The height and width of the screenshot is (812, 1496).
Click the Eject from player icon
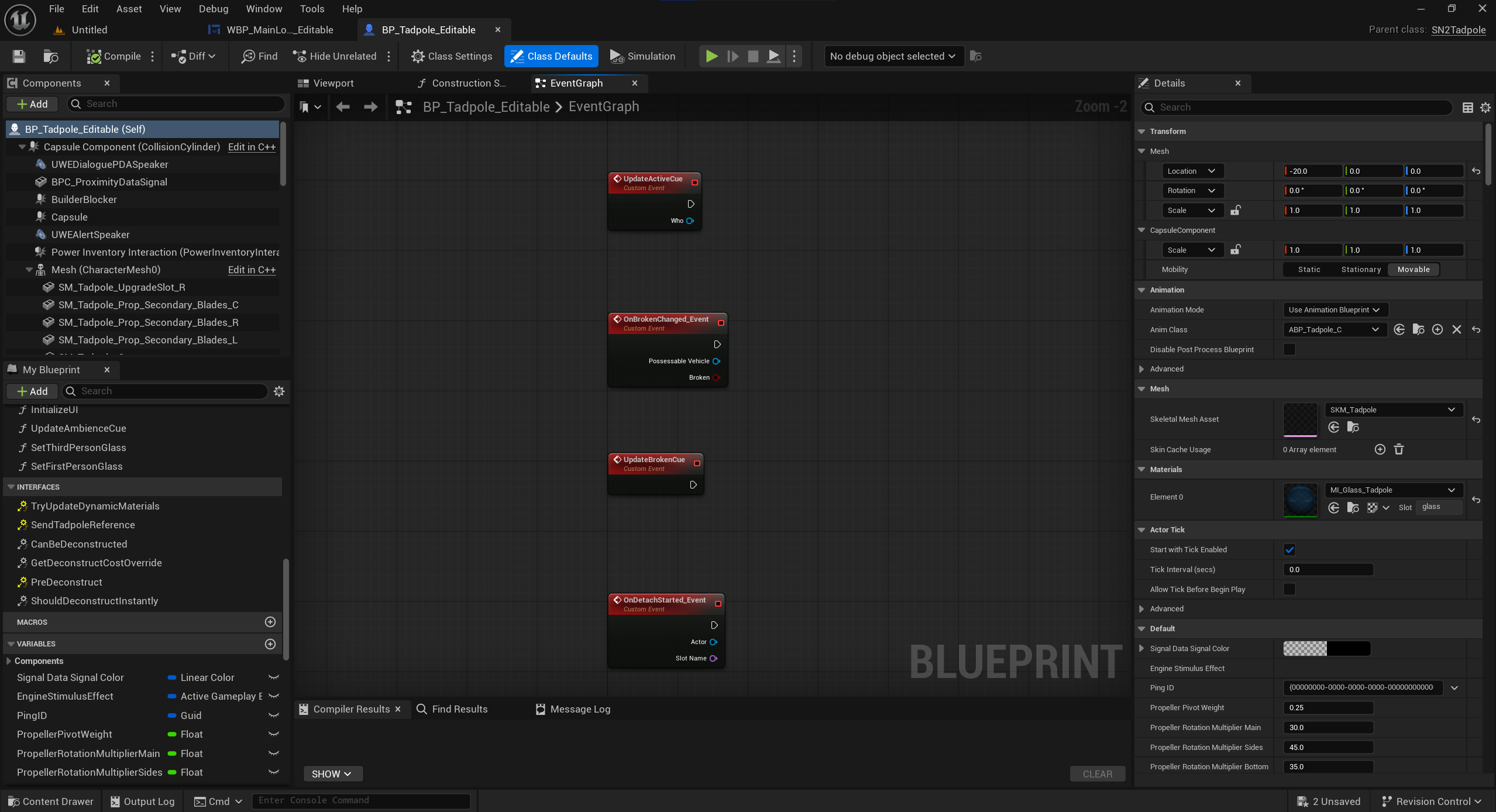[773, 56]
